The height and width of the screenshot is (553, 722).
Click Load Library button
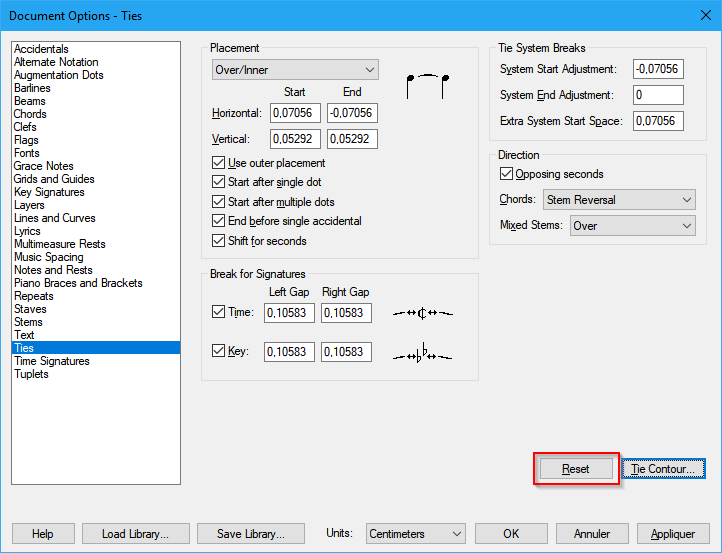click(x=135, y=534)
